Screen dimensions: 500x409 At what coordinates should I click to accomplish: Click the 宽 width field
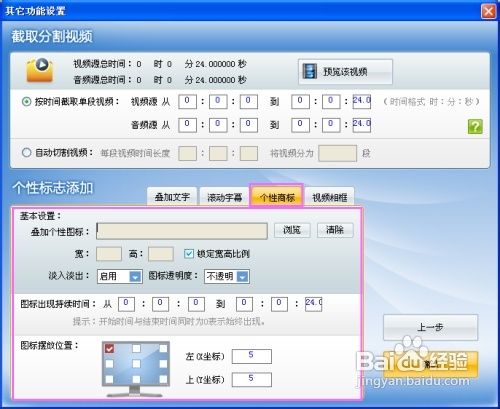[x=109, y=254]
